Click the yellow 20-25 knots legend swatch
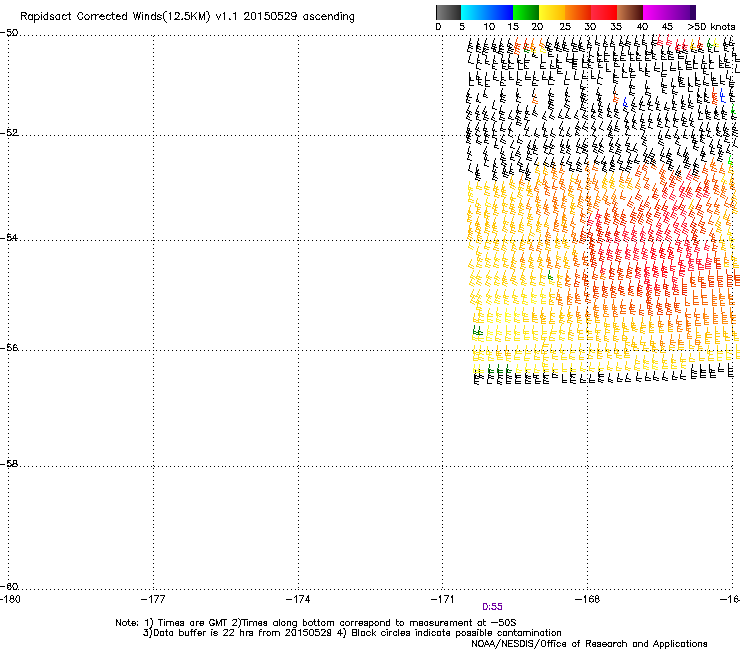Viewport: 740px width, 650px height. (552, 12)
